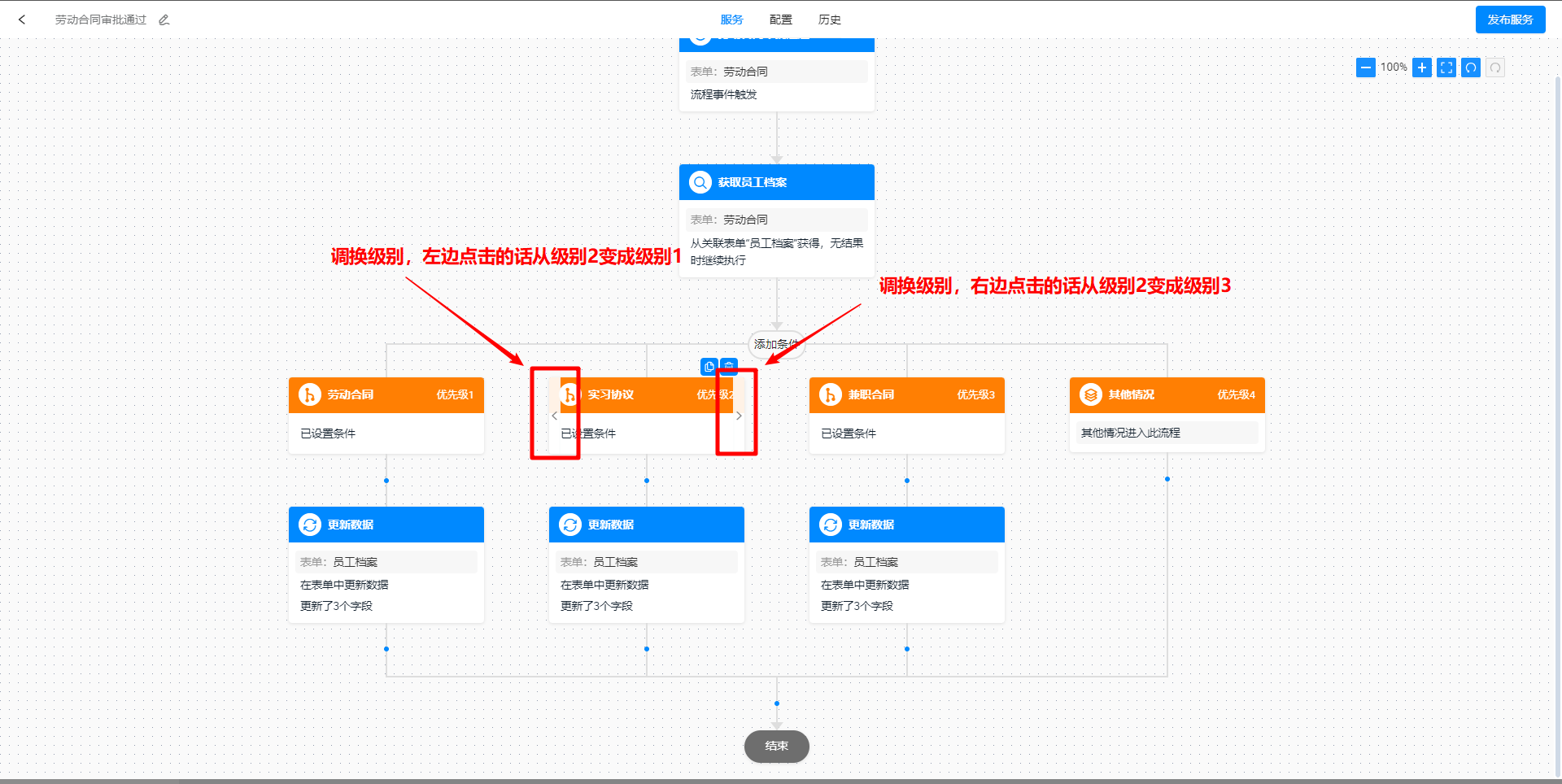Click the fit-to-screen icon
The height and width of the screenshot is (784, 1562).
coord(1446,68)
